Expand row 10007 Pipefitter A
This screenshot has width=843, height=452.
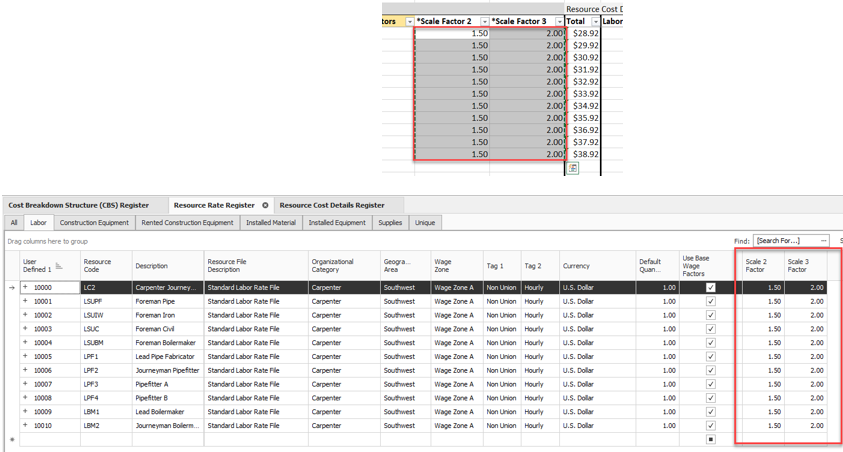click(25, 384)
